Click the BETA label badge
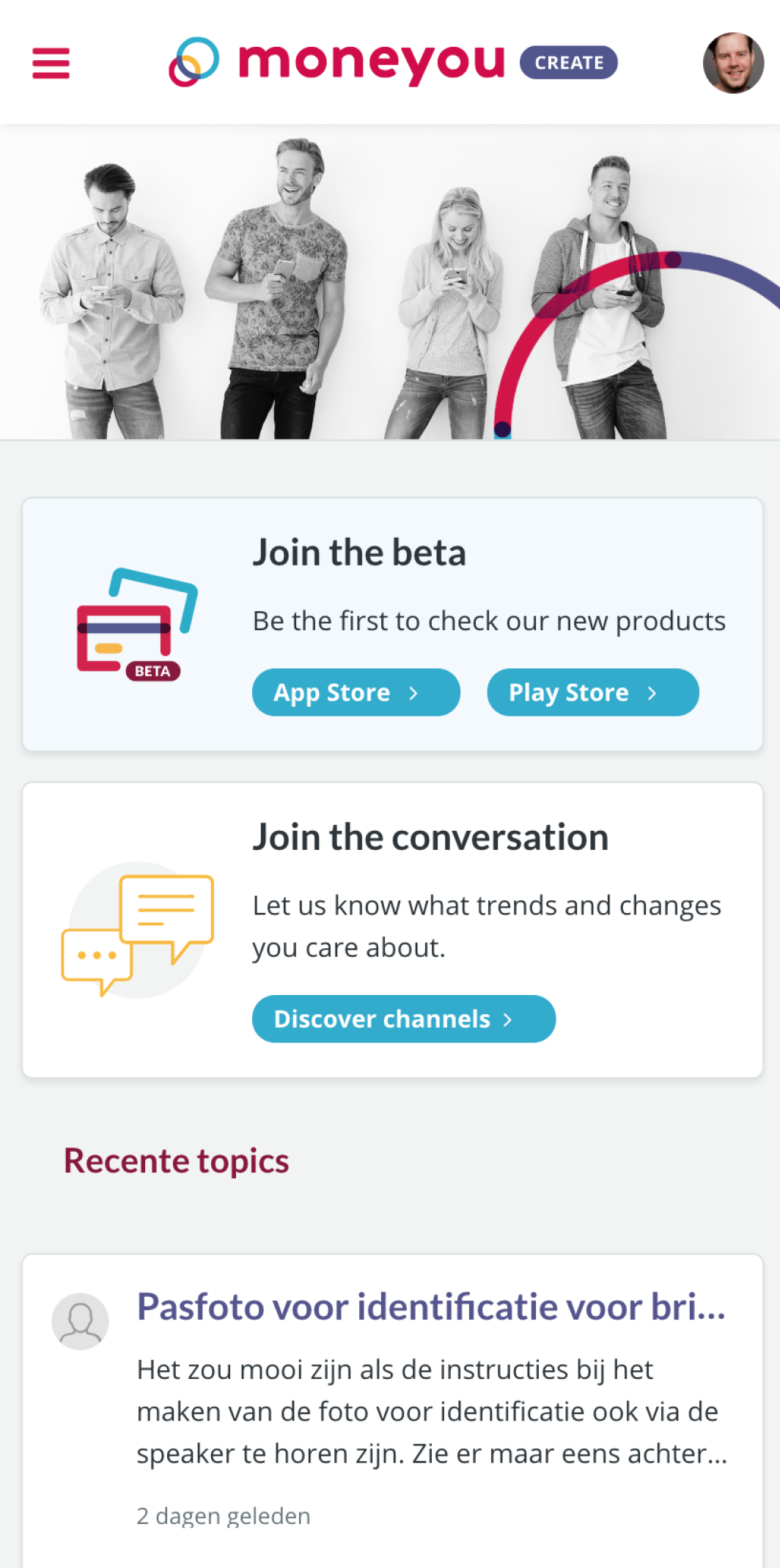Viewport: 780px width, 1568px height. (152, 671)
